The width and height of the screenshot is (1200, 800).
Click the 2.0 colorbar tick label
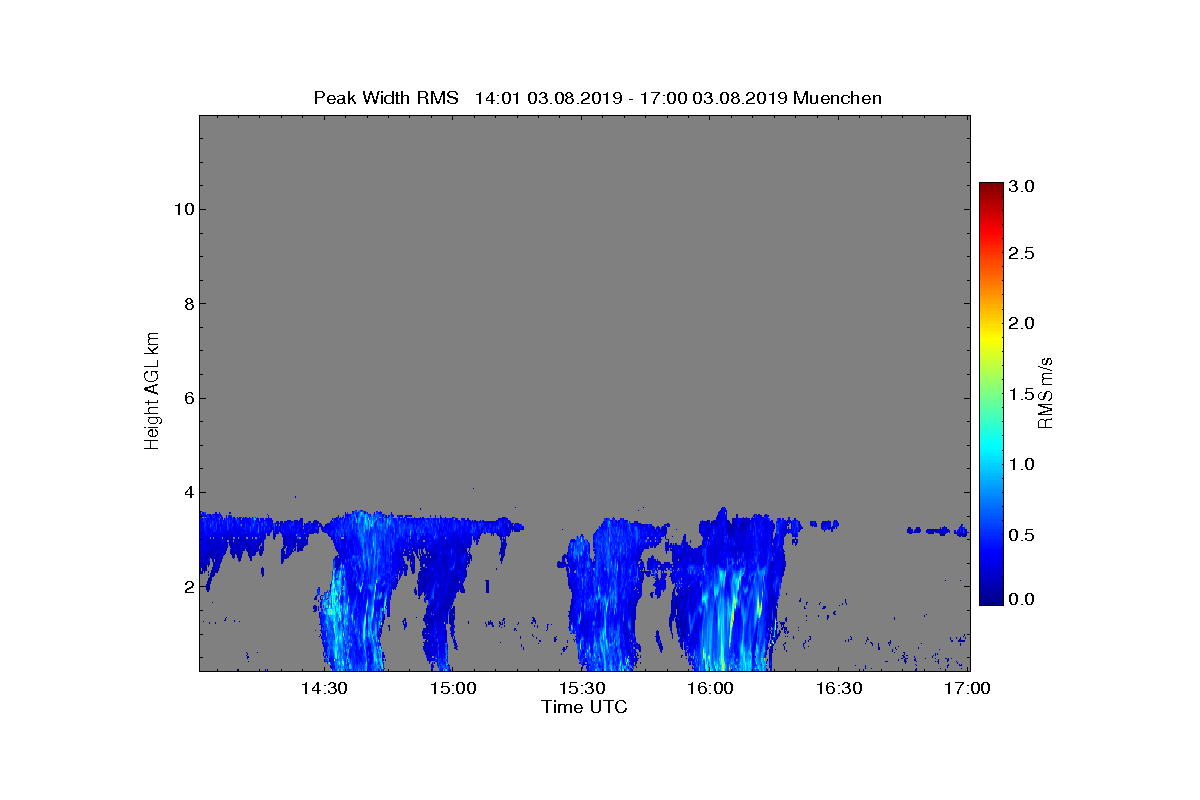1020,323
